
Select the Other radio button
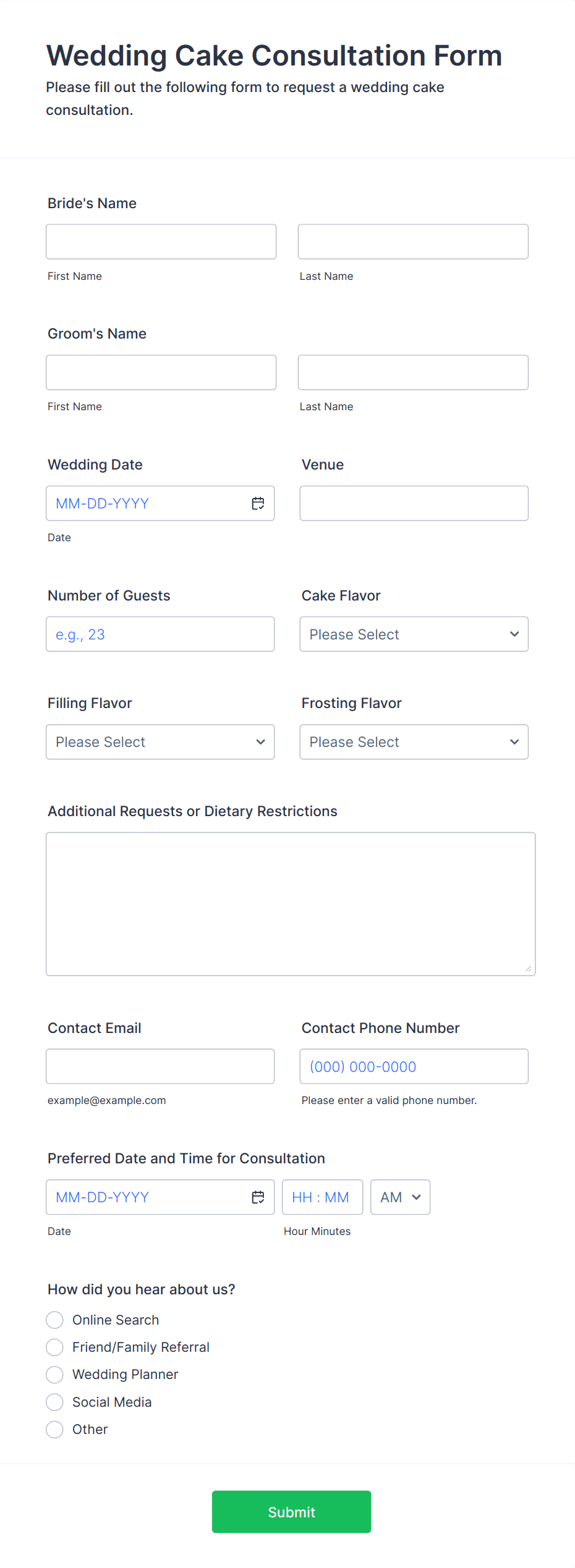[x=54, y=1429]
